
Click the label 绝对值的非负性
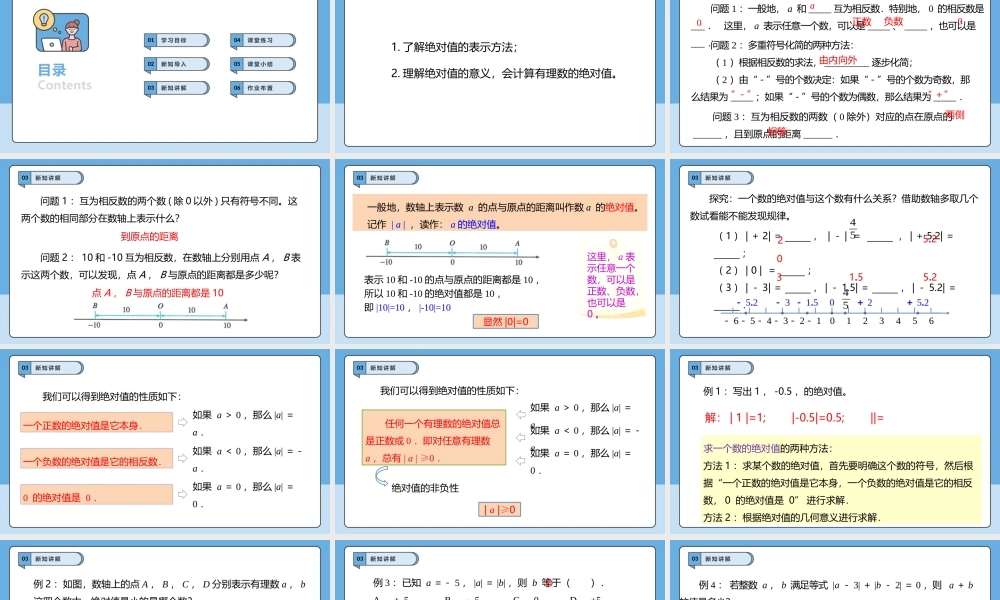(x=425, y=488)
